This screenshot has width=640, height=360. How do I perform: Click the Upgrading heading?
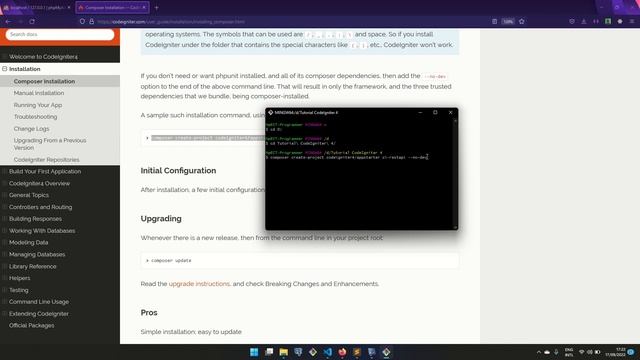[161, 218]
